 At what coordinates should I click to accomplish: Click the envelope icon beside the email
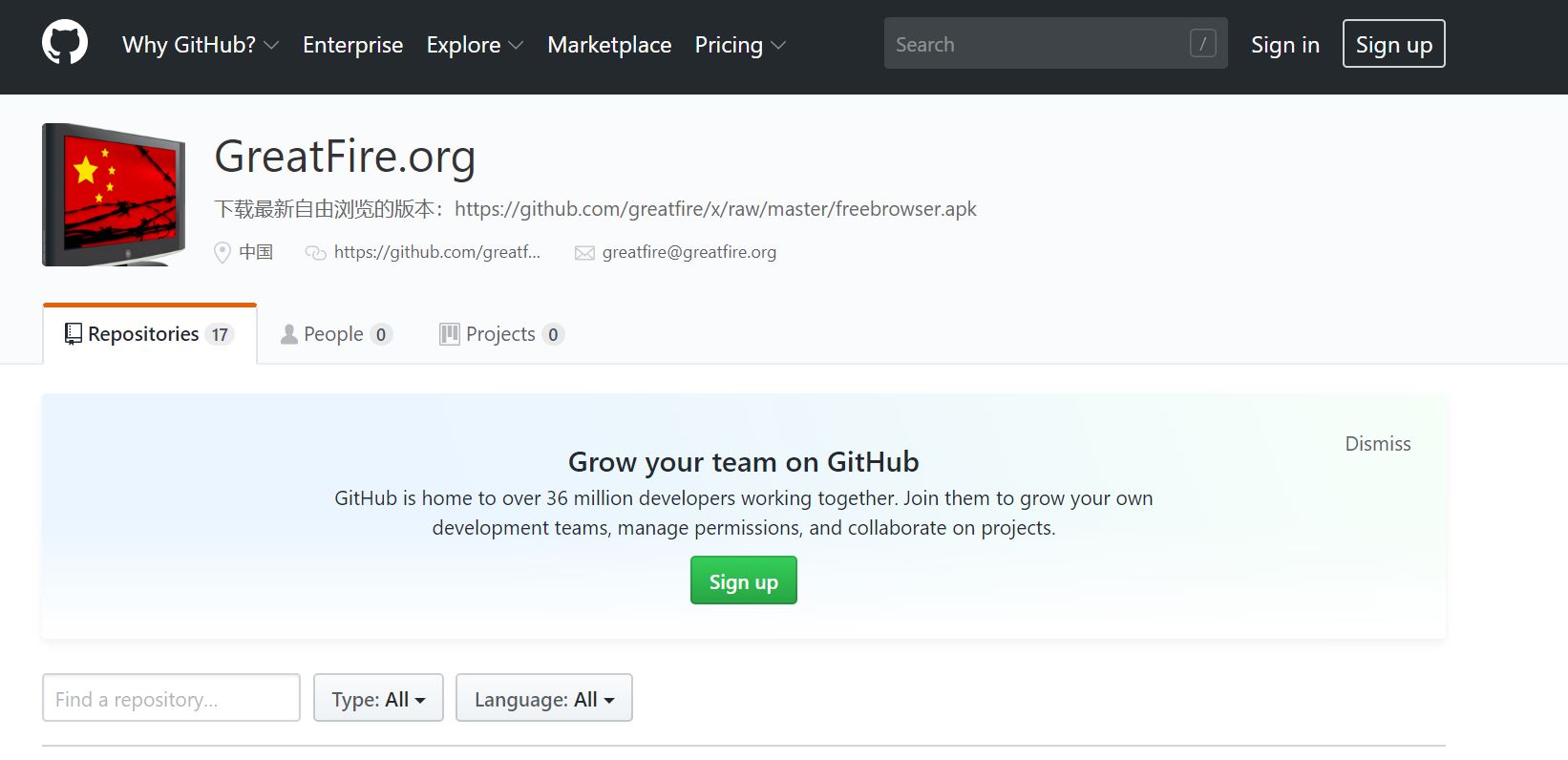tap(584, 253)
